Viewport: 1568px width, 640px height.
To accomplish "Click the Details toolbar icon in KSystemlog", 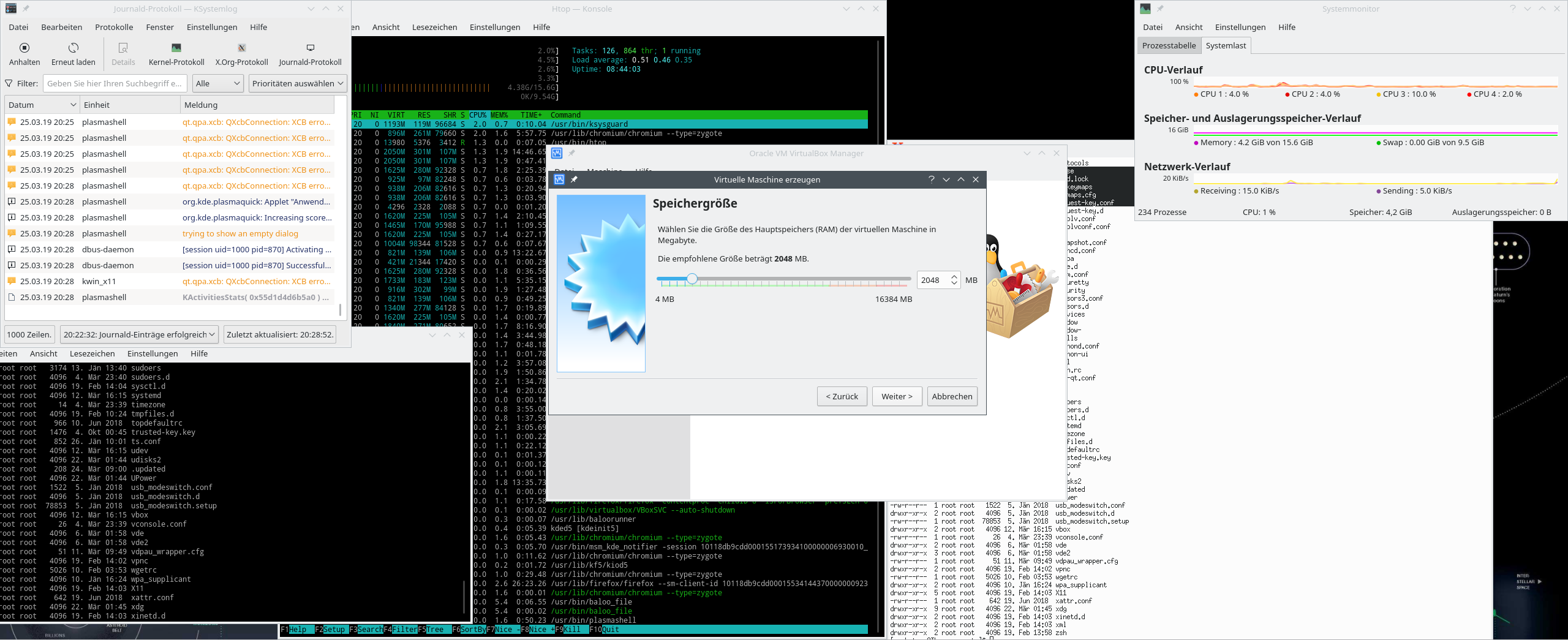I will click(x=123, y=48).
